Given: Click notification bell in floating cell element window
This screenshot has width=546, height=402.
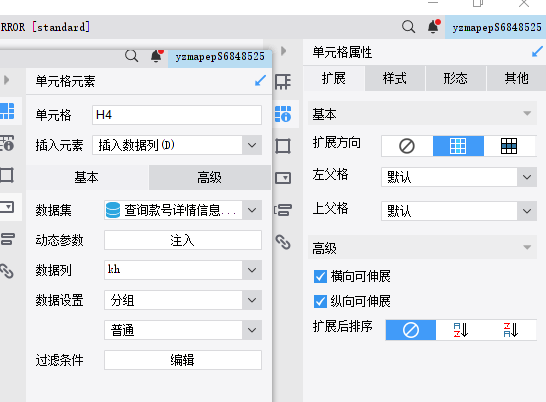Looking at the screenshot, I should coord(157,56).
